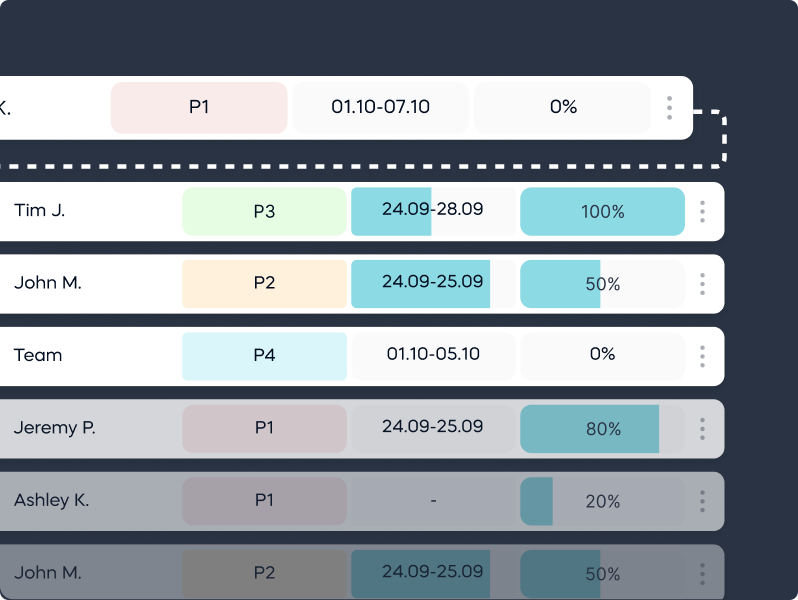The width and height of the screenshot is (798, 600).
Task: Click the 20% progress bar for Ashley K.
Action: [x=602, y=501]
